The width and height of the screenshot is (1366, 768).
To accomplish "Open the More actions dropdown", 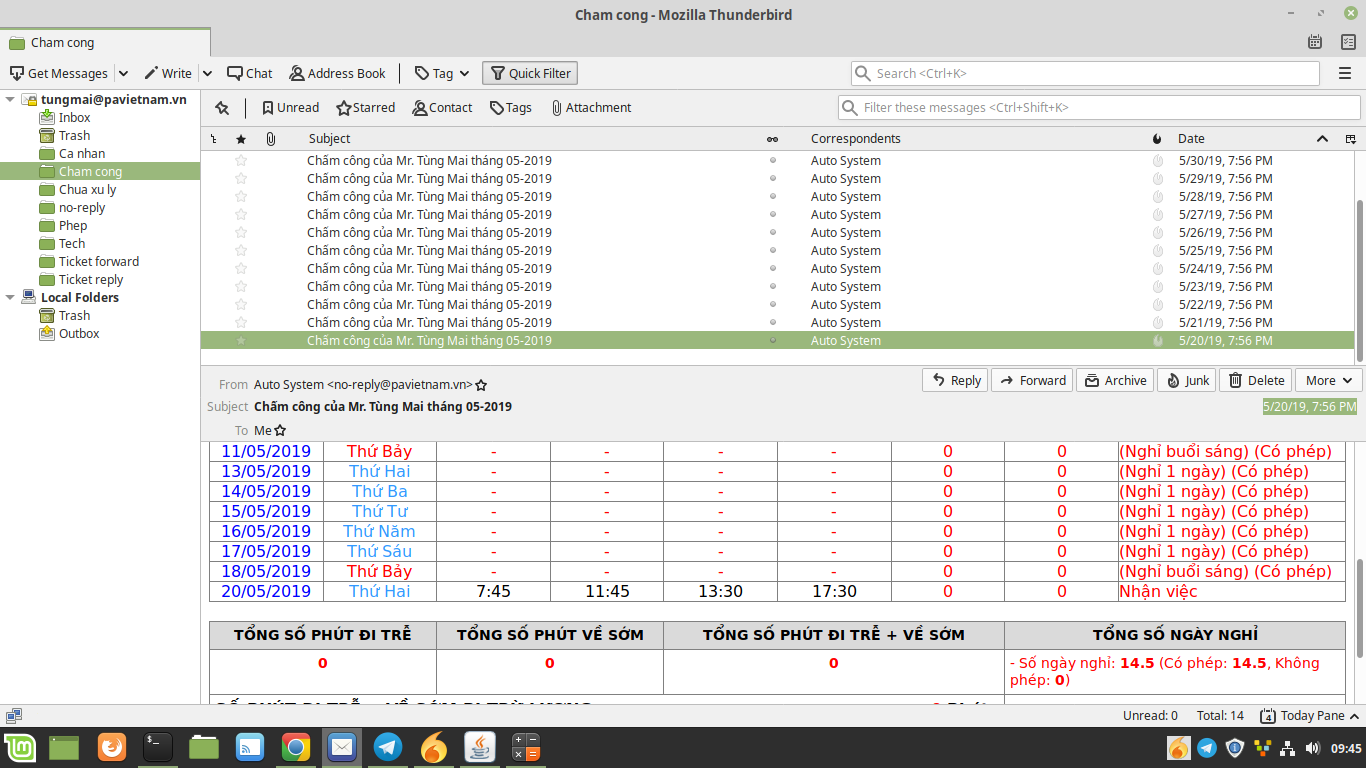I will 1328,380.
